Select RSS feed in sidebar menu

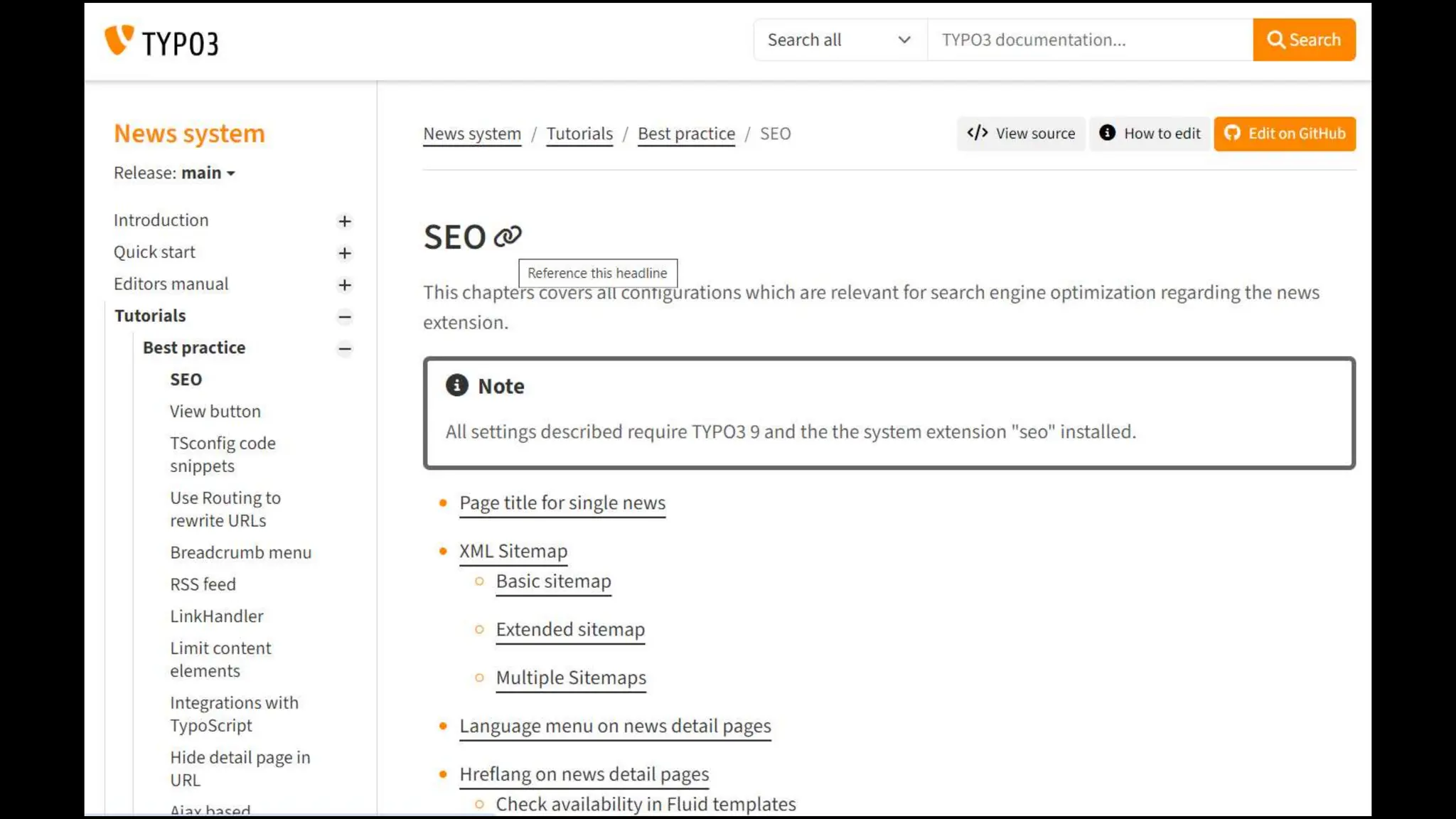(203, 584)
